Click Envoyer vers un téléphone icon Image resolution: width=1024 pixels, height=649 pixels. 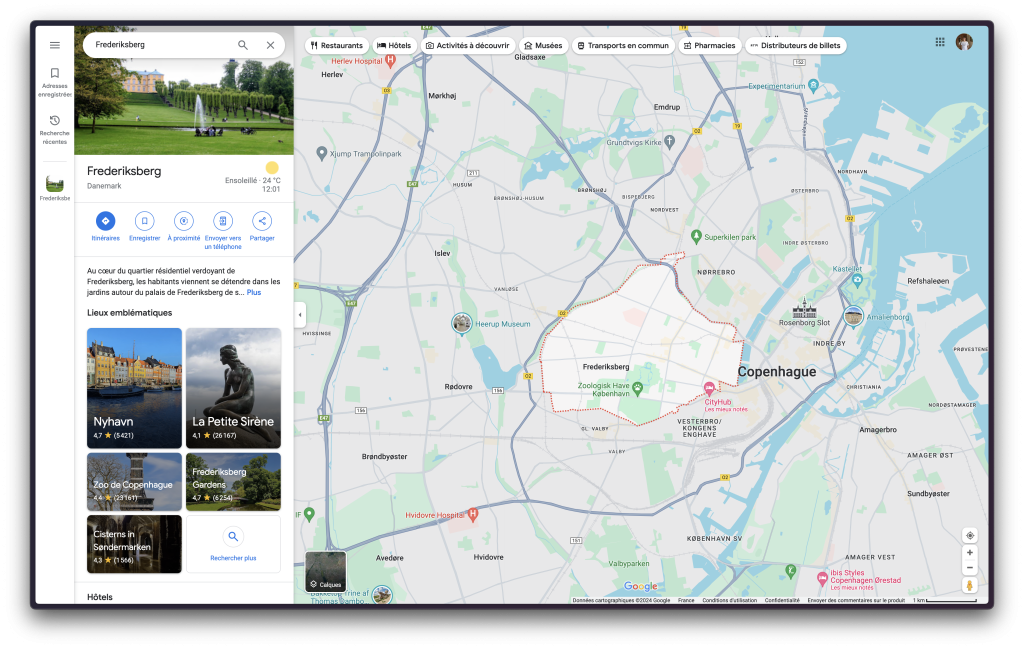point(223,221)
